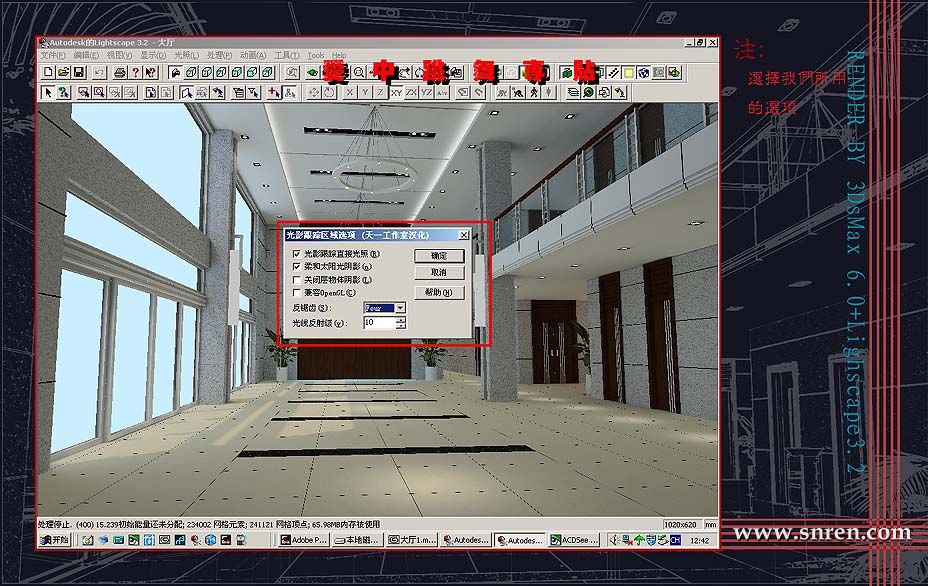The height and width of the screenshot is (586, 928).
Task: Click the red question mark Help icon
Action: (x=136, y=72)
